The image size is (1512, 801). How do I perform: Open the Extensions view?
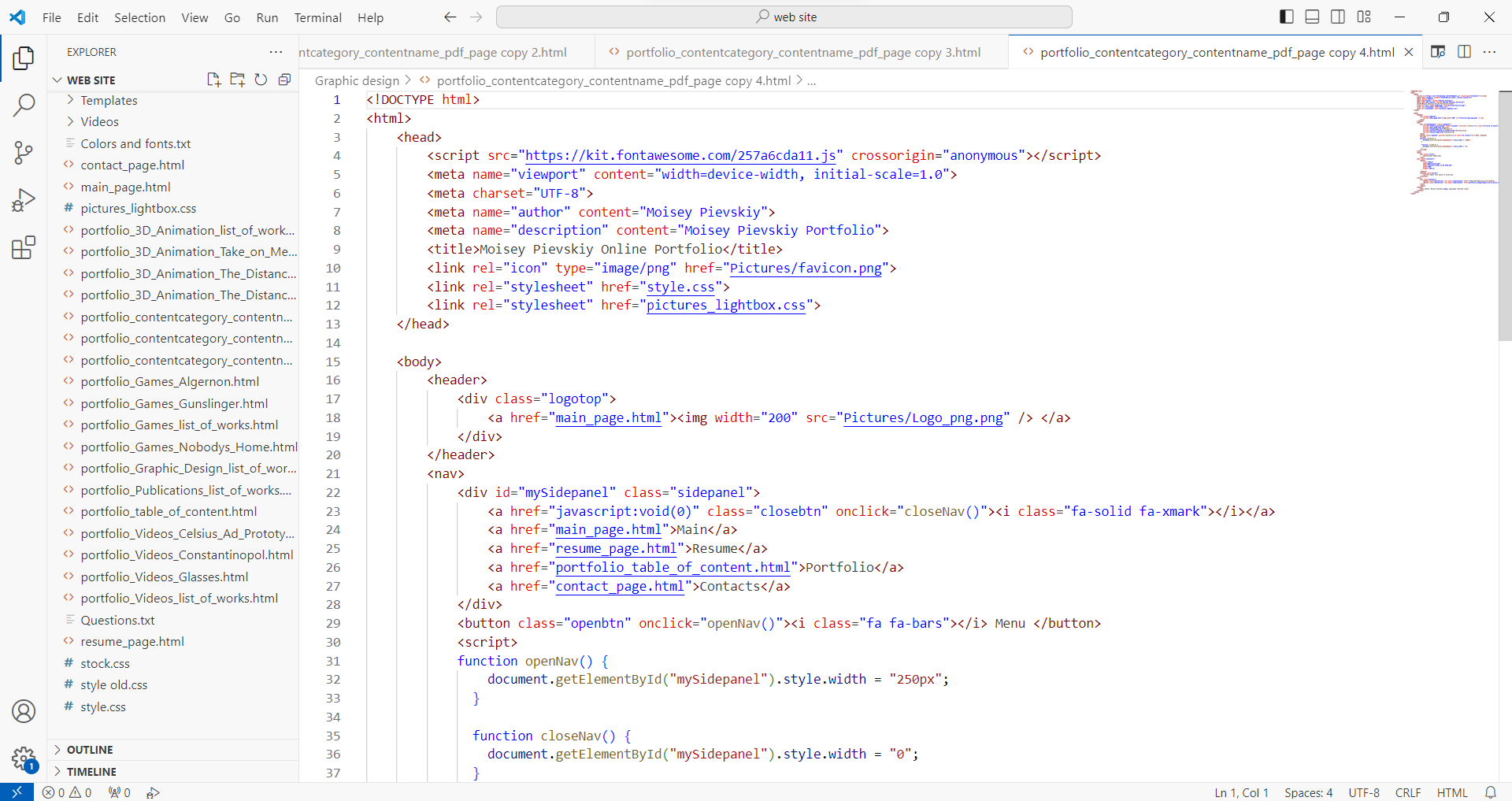[x=24, y=248]
